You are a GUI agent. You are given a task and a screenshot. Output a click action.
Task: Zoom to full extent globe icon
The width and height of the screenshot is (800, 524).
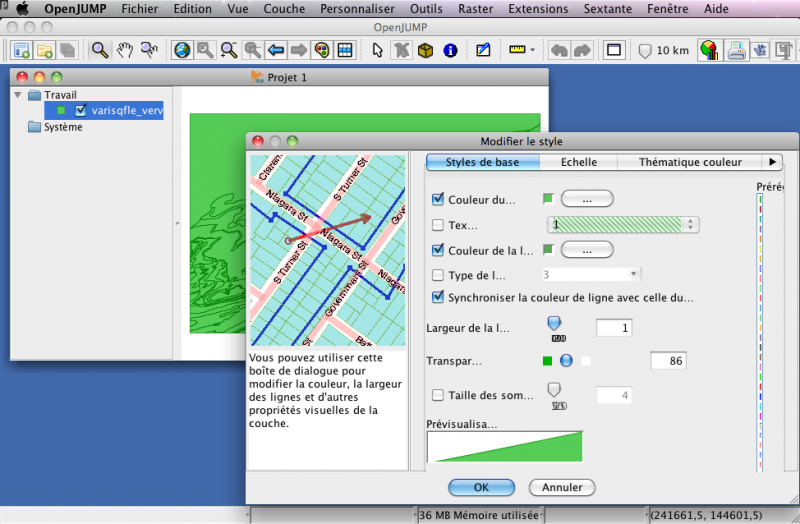[x=182, y=49]
